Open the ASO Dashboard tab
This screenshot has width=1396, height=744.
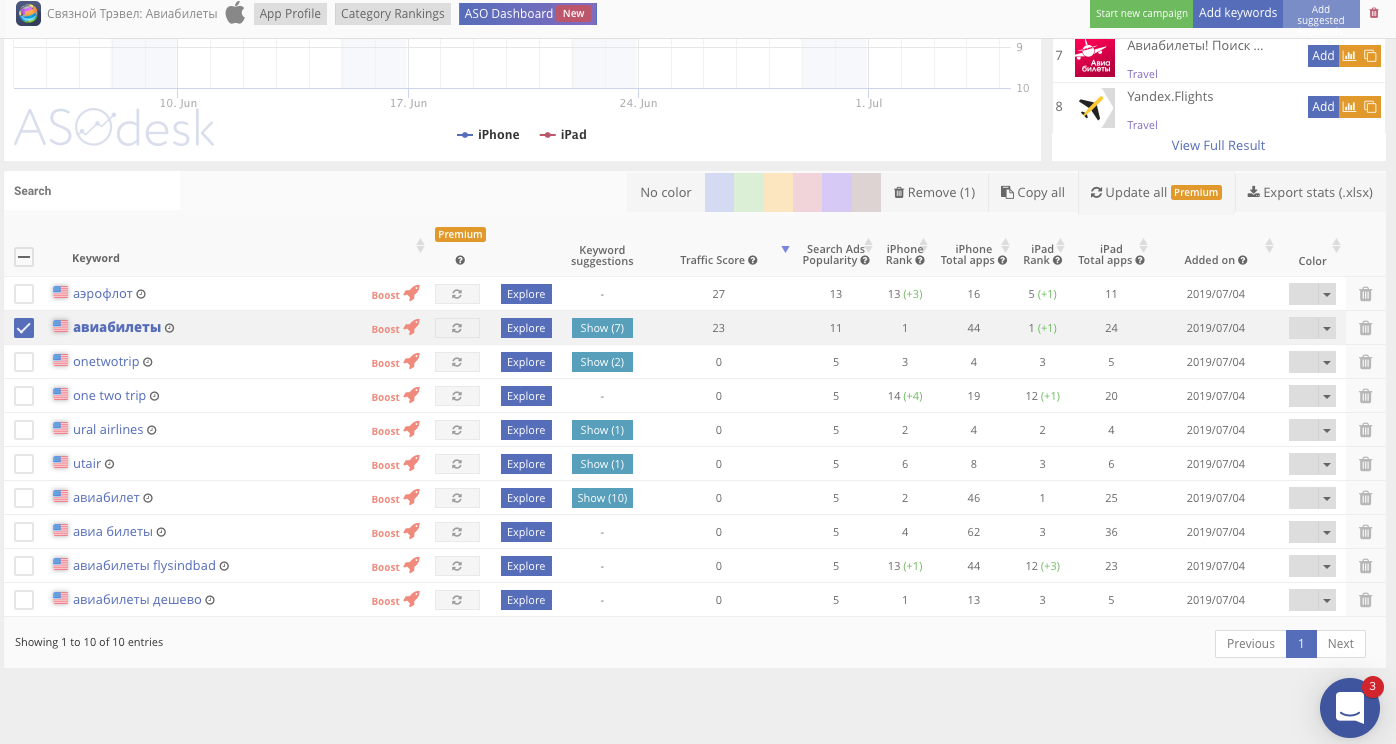[x=527, y=14]
